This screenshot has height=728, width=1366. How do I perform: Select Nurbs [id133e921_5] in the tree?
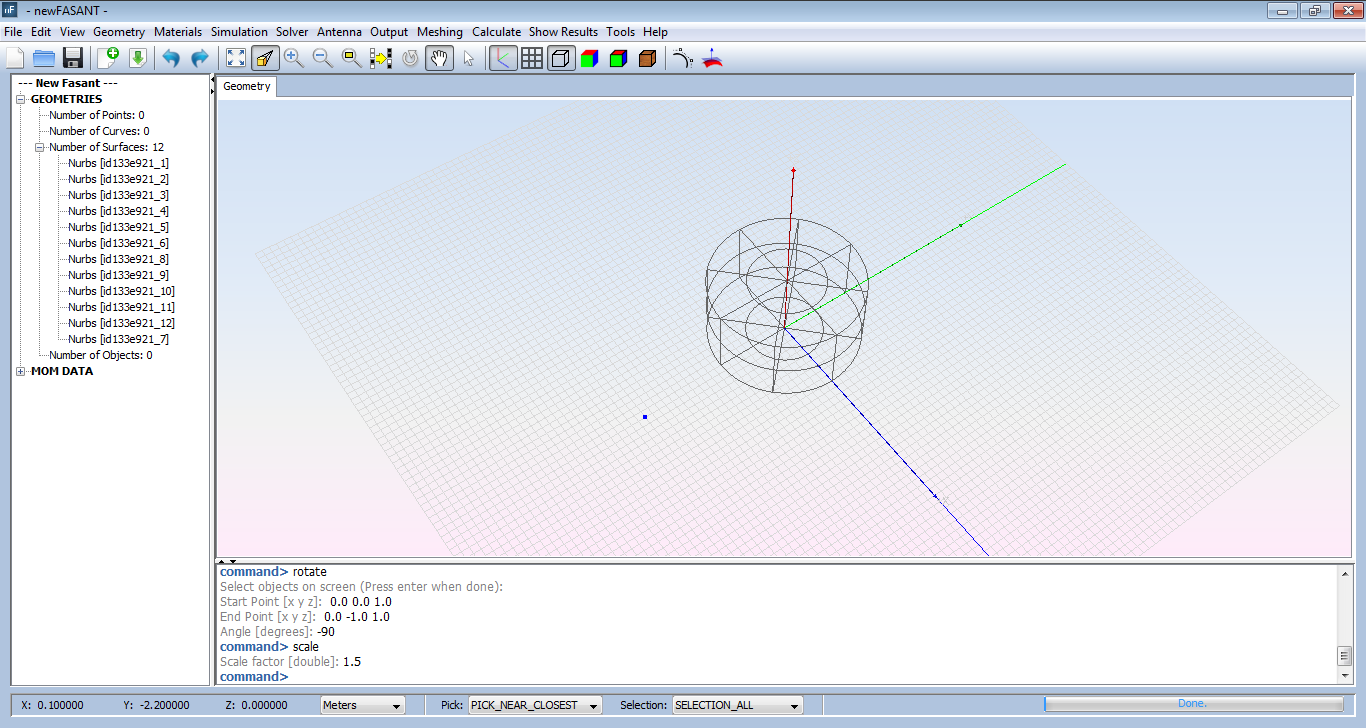[x=118, y=227]
